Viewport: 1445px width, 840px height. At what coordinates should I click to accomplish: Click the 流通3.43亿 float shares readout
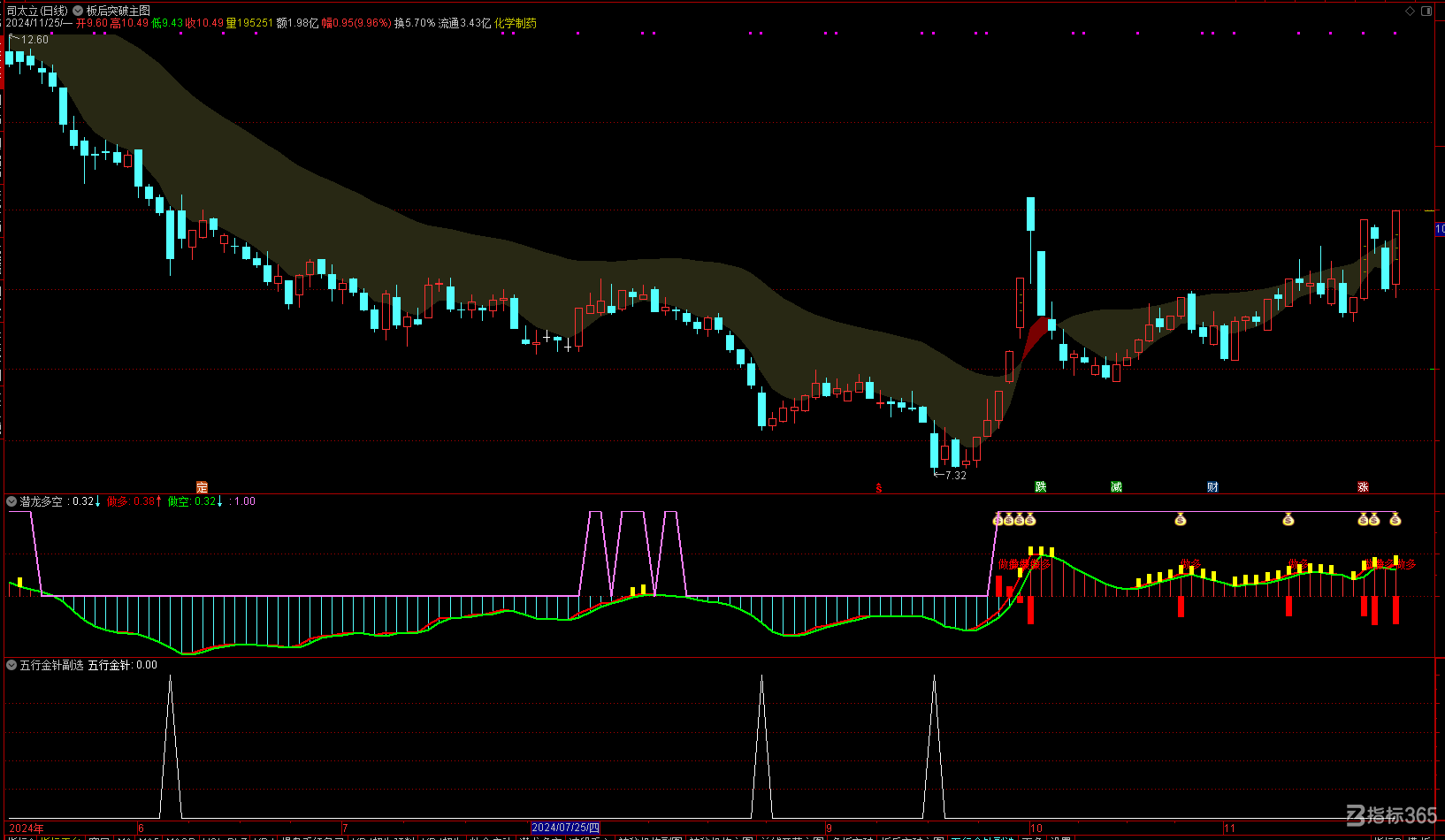point(465,23)
